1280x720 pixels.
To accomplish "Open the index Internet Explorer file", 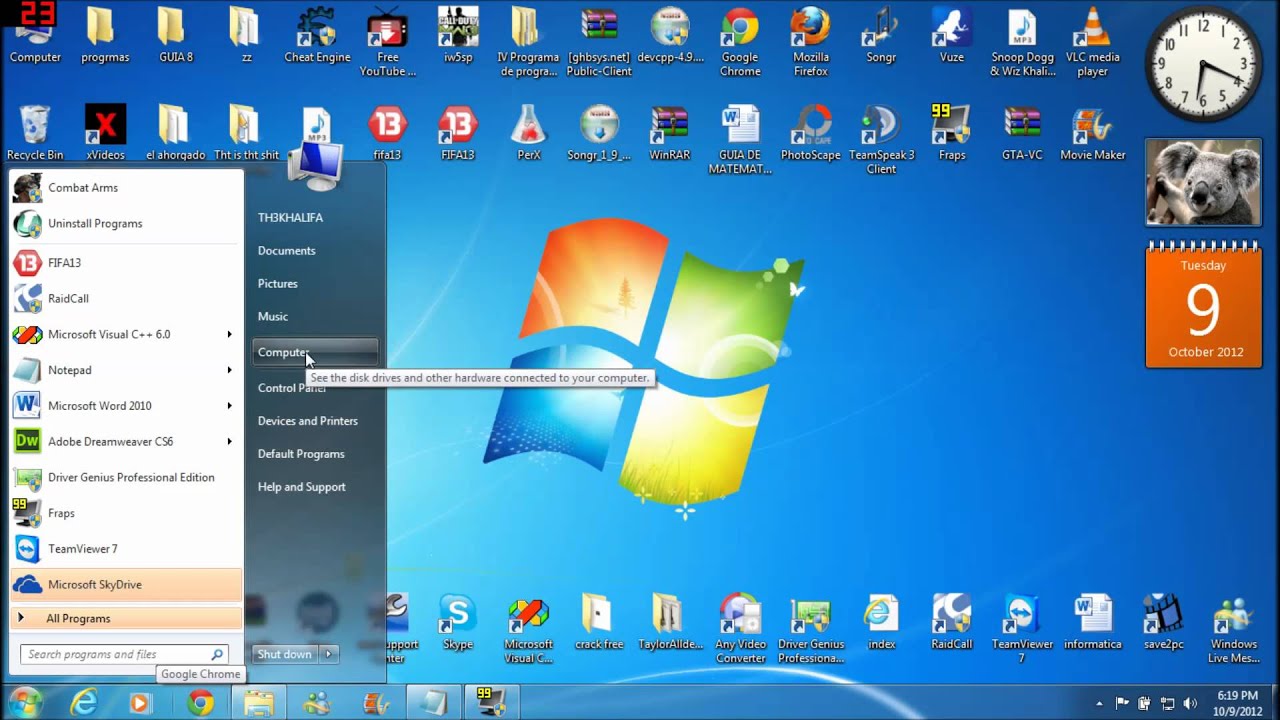I will (881, 622).
